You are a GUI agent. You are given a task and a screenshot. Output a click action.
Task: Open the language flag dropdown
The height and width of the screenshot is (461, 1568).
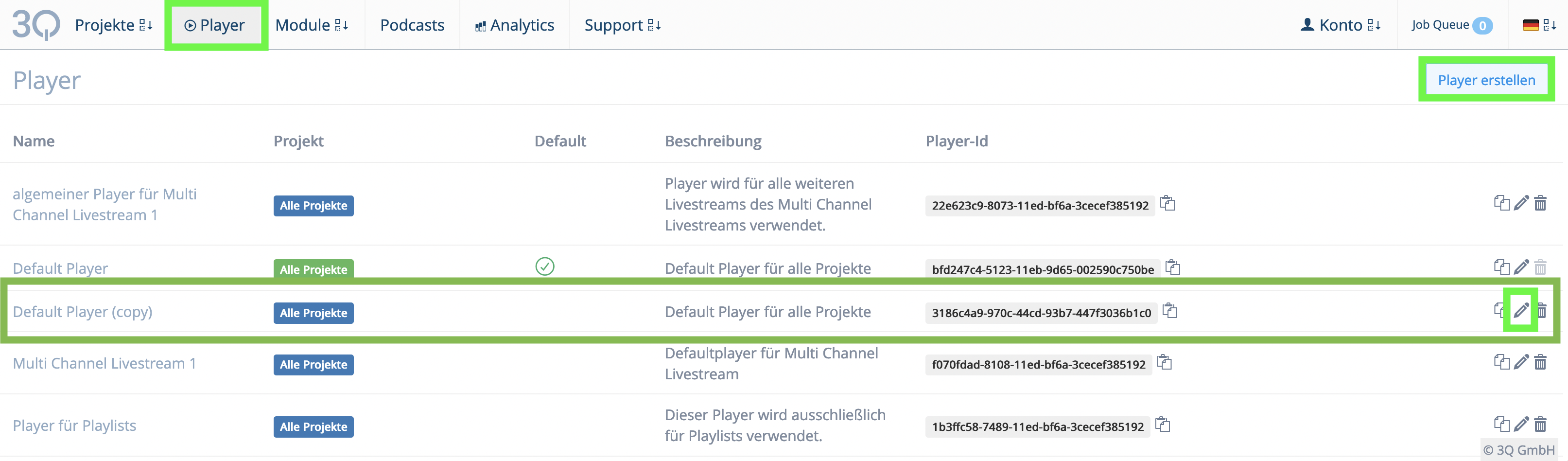(x=1539, y=25)
